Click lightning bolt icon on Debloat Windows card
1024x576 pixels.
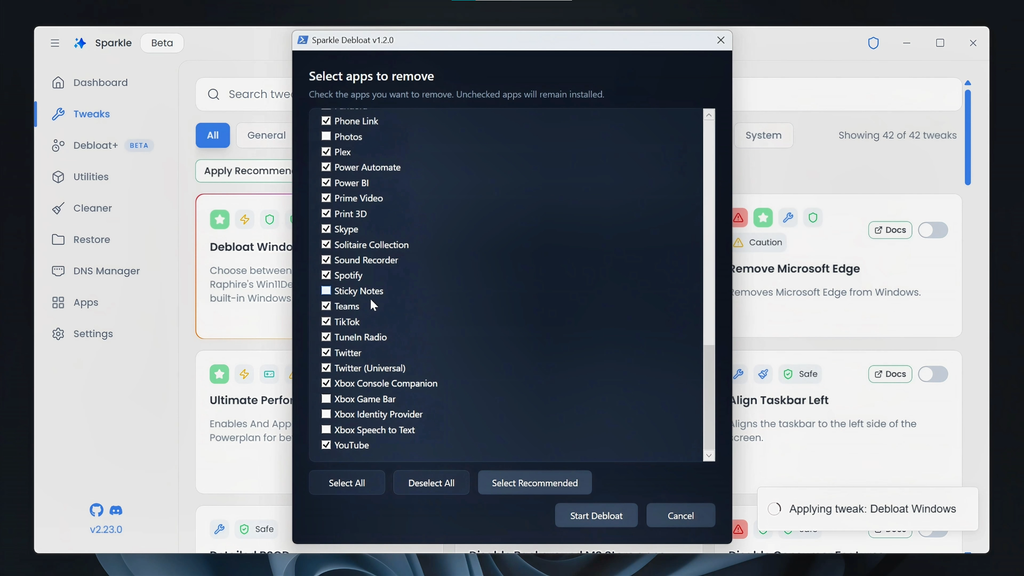tap(244, 219)
